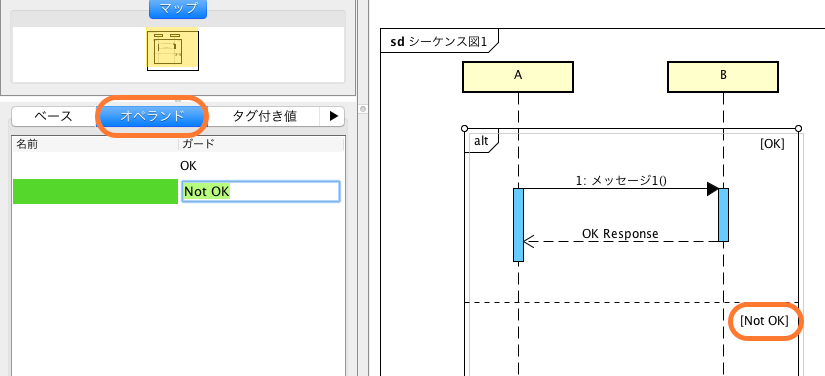This screenshot has height=376, width=825.
Task: Open the マップ tab
Action: 178,8
